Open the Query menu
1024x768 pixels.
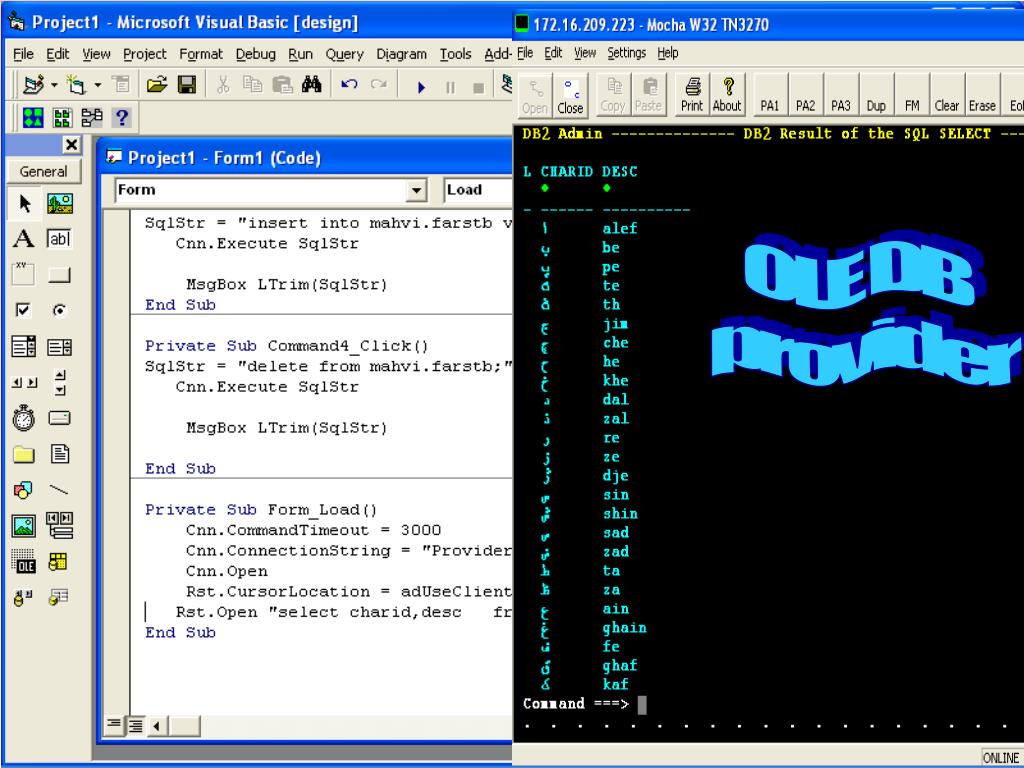tap(344, 54)
